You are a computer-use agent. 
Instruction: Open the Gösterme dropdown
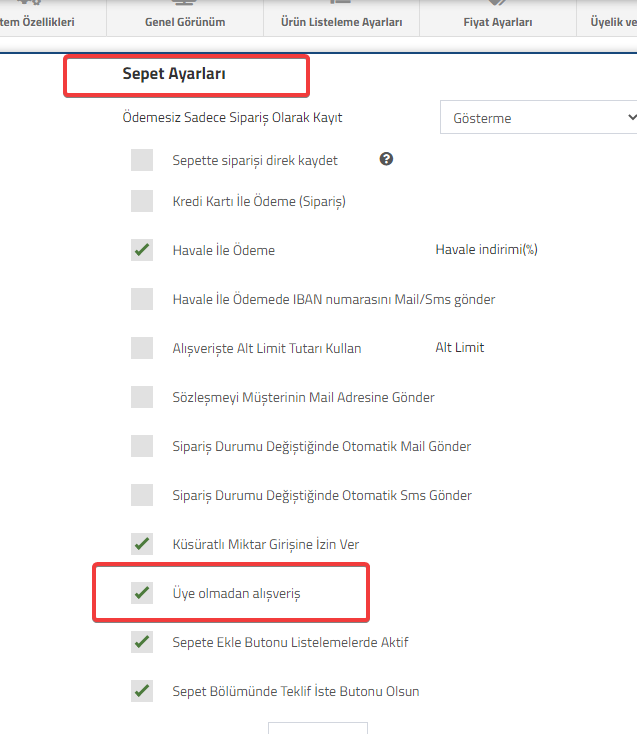coord(538,117)
